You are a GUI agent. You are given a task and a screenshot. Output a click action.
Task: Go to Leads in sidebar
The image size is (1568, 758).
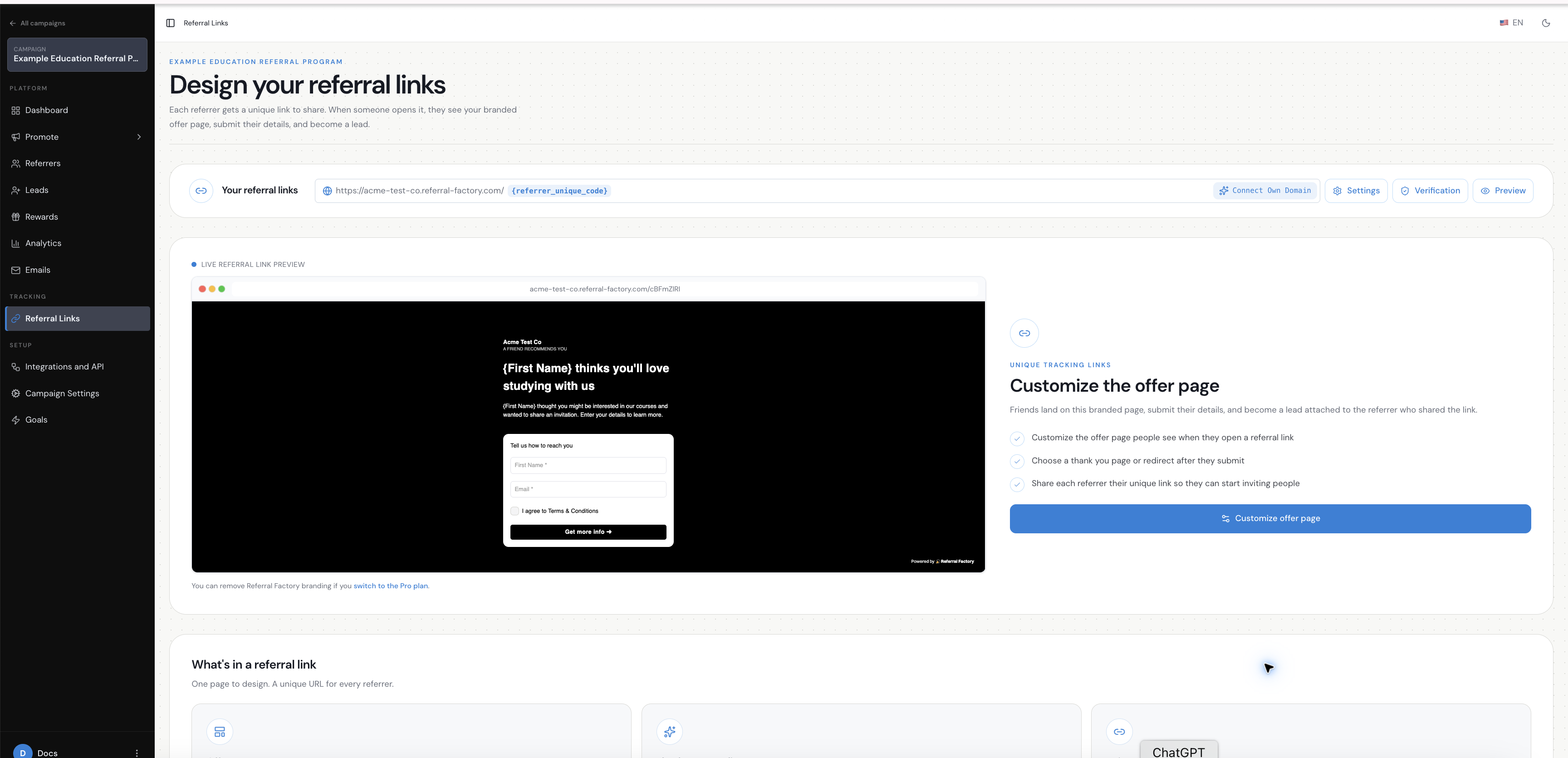(x=77, y=191)
